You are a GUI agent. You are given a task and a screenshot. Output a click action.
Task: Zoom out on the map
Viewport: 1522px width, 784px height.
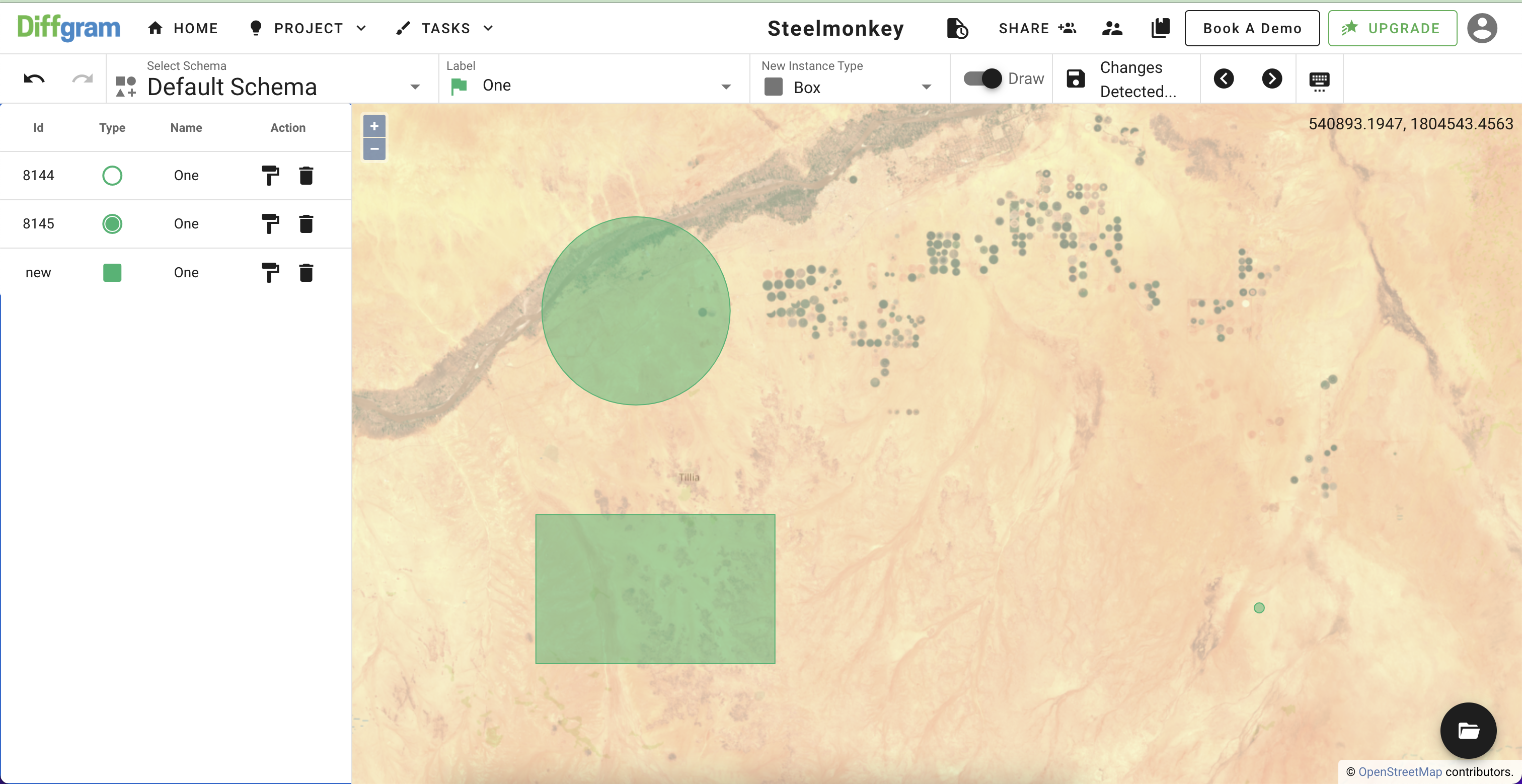374,149
